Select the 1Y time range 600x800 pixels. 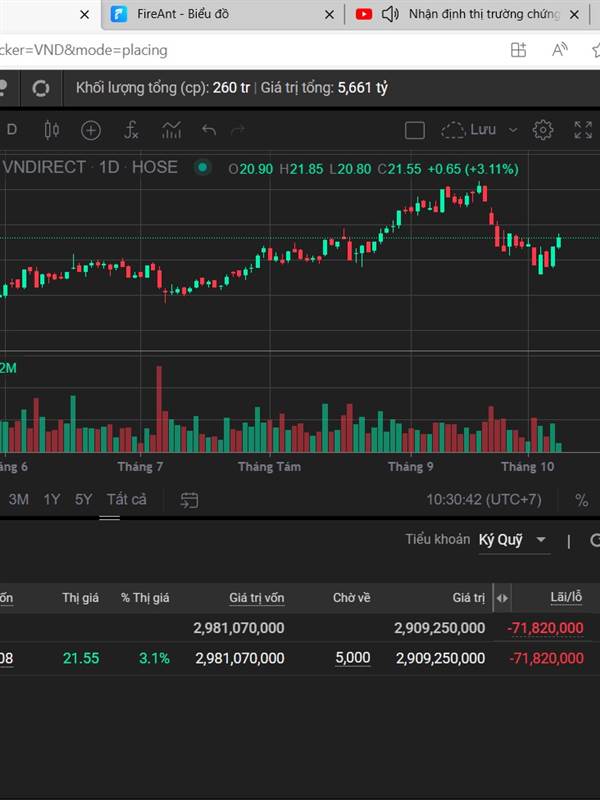click(x=52, y=499)
